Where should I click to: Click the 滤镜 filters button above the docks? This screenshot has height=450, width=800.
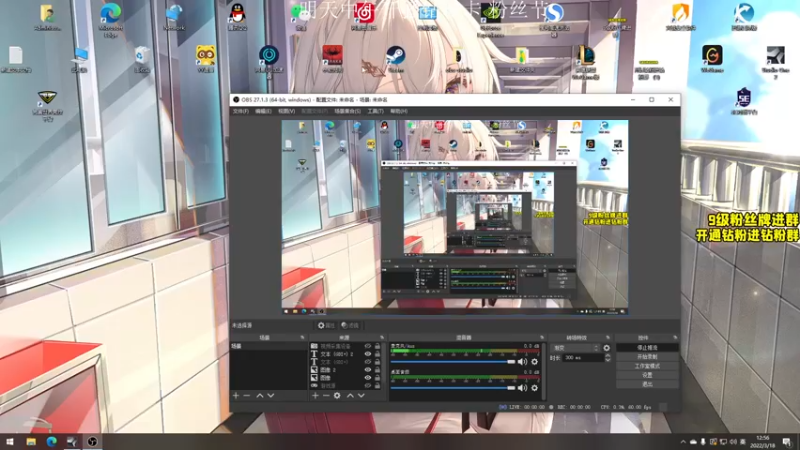coord(349,325)
